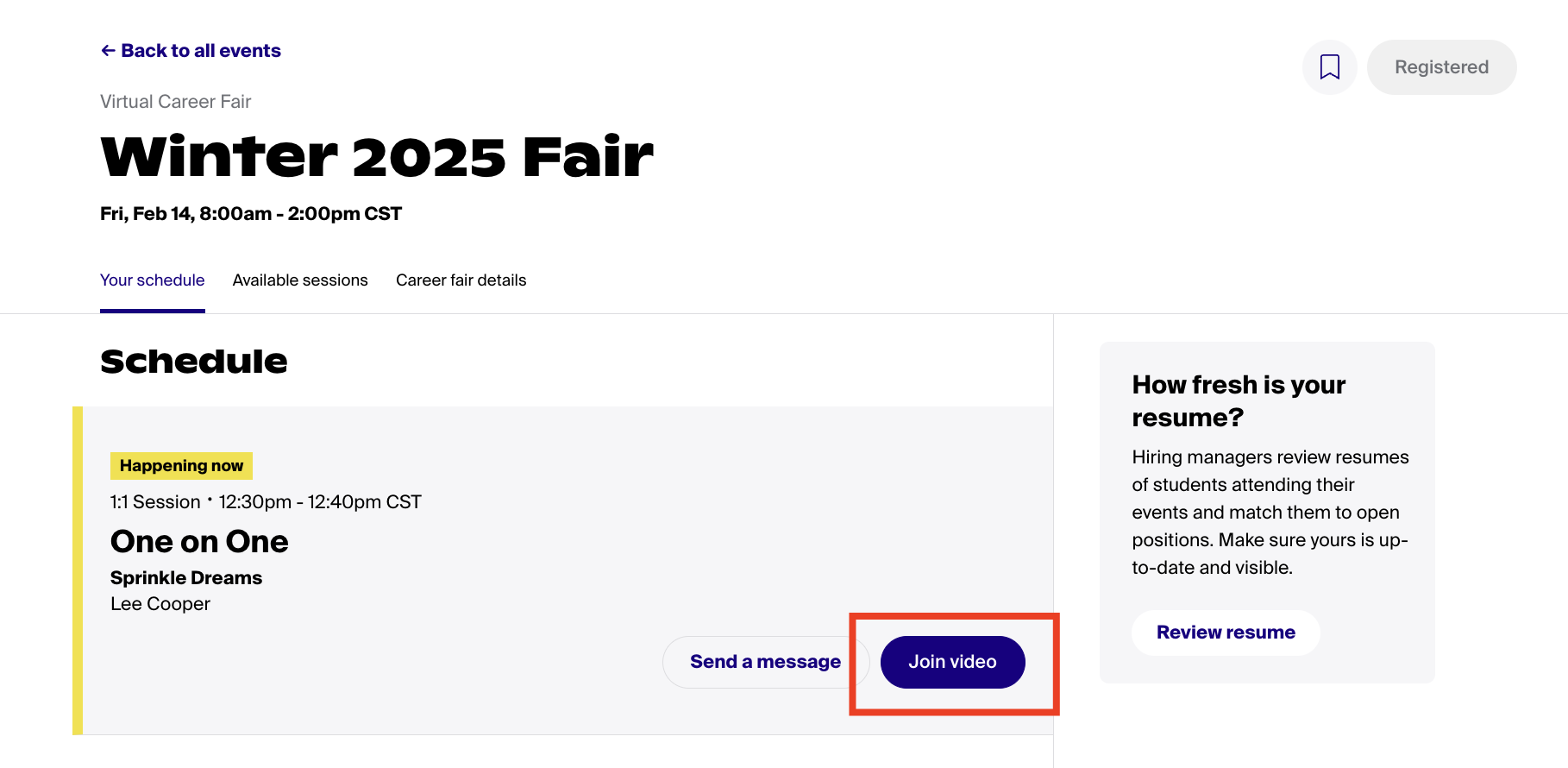Select the Happening now badge
This screenshot has width=1568, height=768.
pos(181,466)
